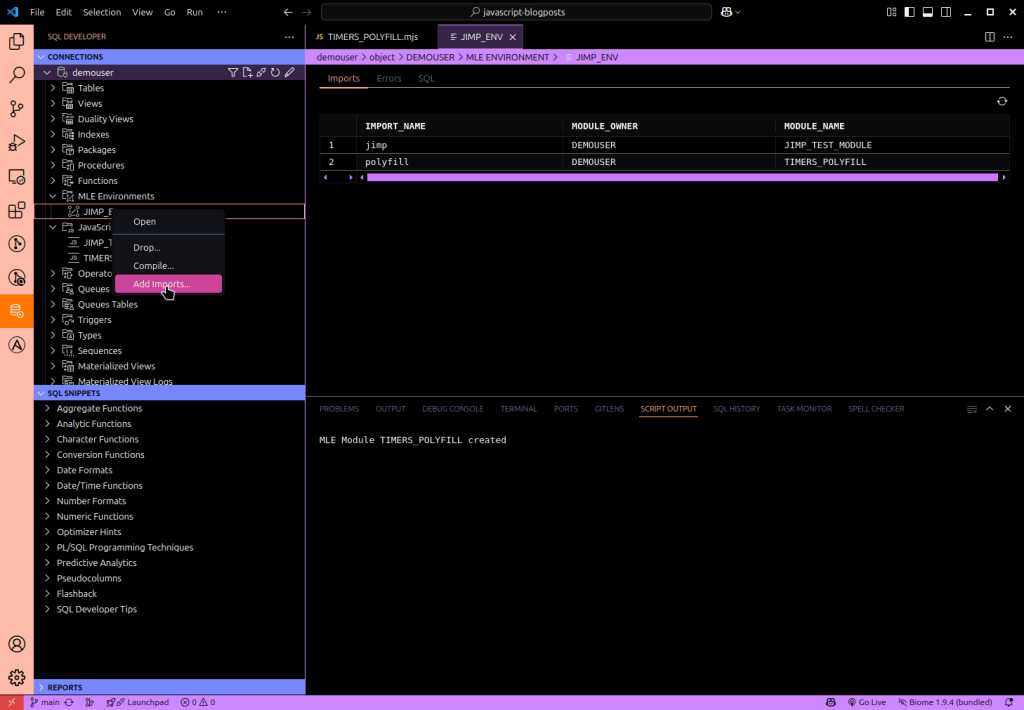Open the Search view in activity bar
Image resolution: width=1024 pixels, height=710 pixels.
(x=16, y=75)
